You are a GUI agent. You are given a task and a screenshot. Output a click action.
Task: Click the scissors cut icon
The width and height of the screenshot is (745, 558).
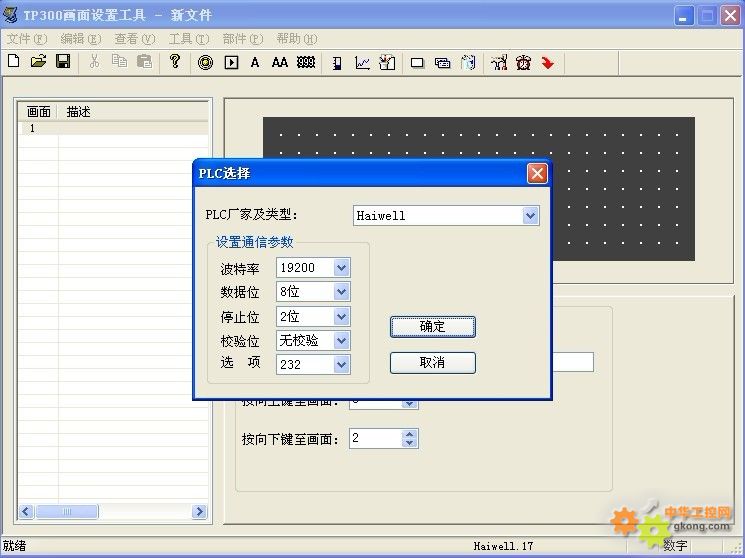94,62
